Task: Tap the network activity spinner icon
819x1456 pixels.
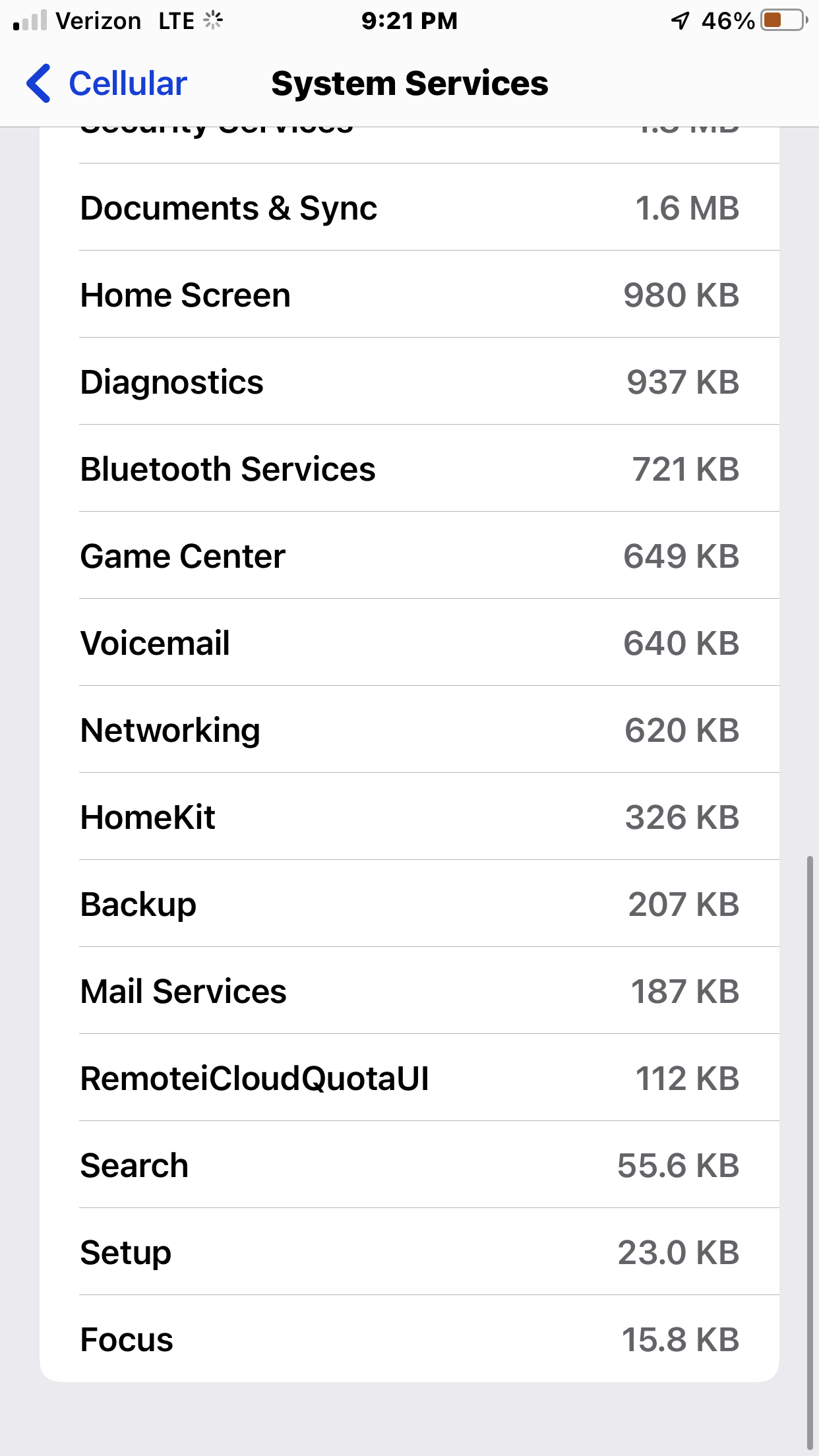Action: [213, 20]
